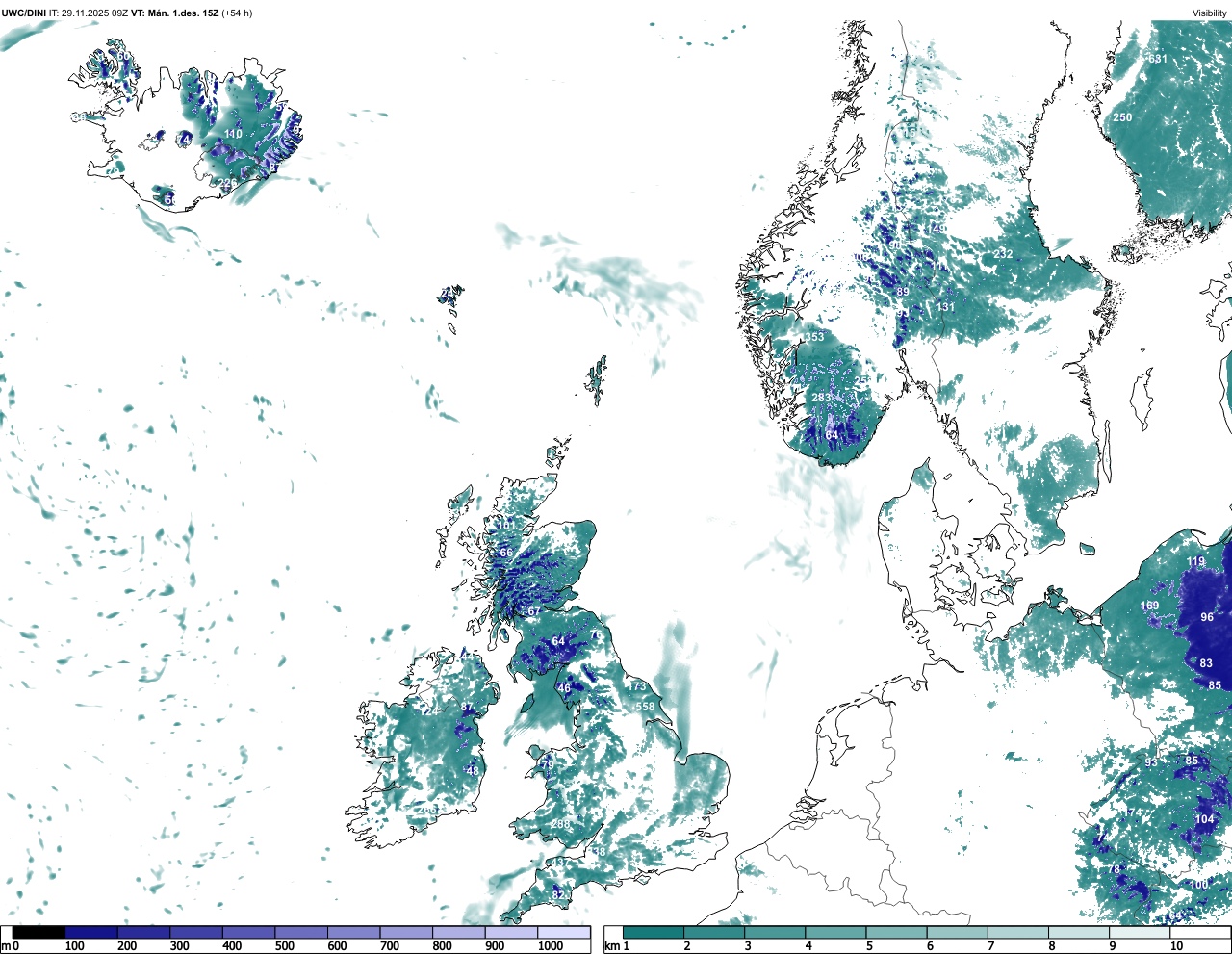Click the black 0–100 m legend swatch
Image resolution: width=1232 pixels, height=954 pixels.
click(x=38, y=933)
